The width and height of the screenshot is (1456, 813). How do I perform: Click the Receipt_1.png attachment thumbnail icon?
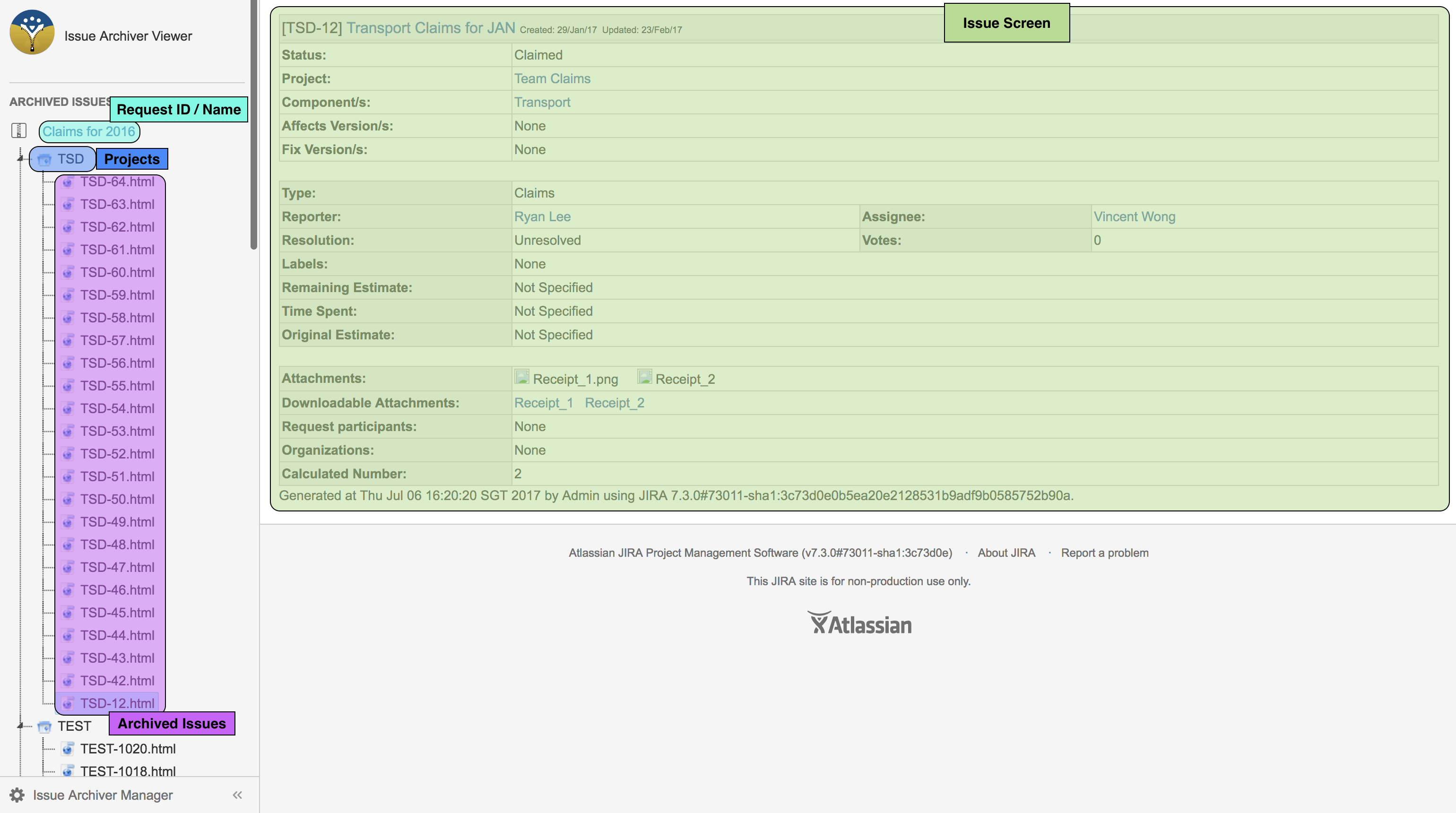(522, 377)
